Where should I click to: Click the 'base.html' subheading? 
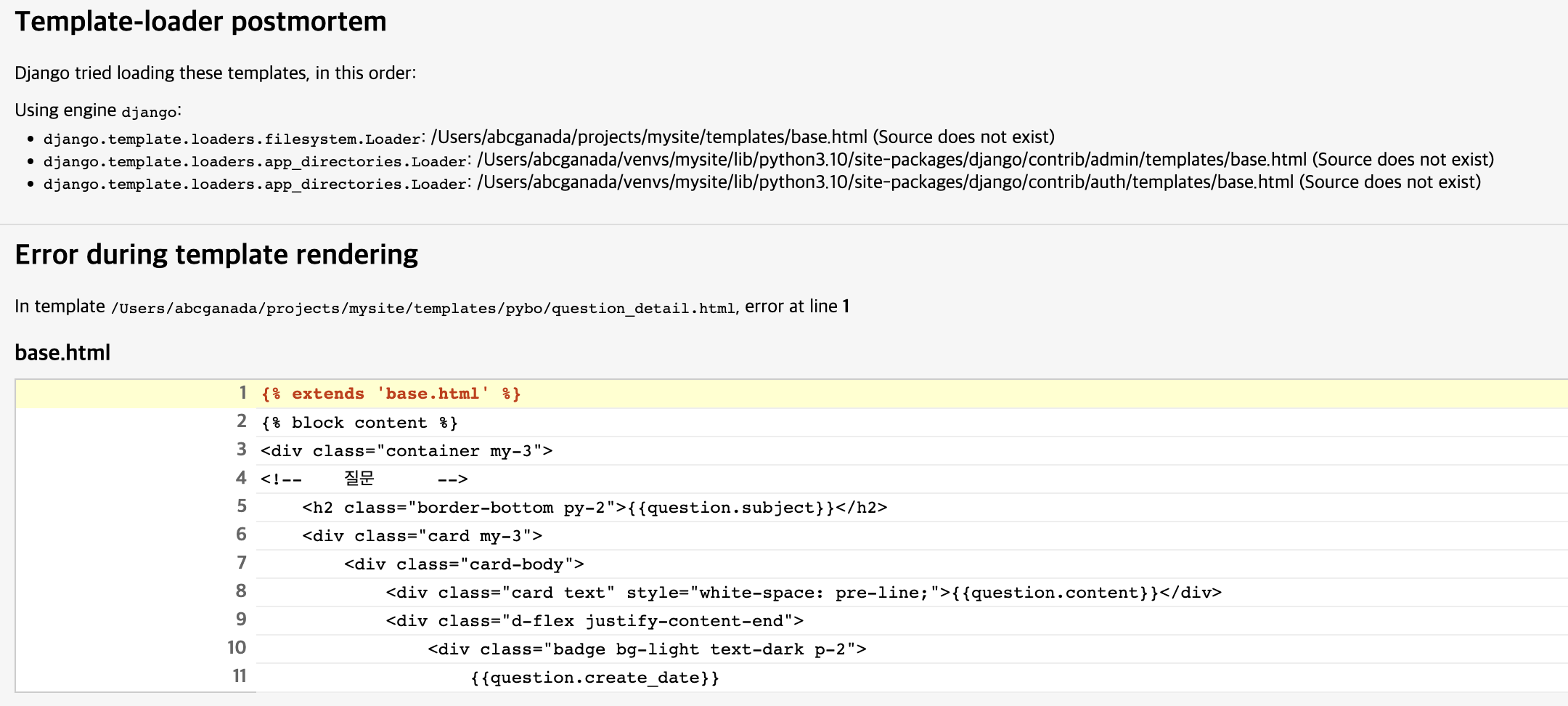62,353
